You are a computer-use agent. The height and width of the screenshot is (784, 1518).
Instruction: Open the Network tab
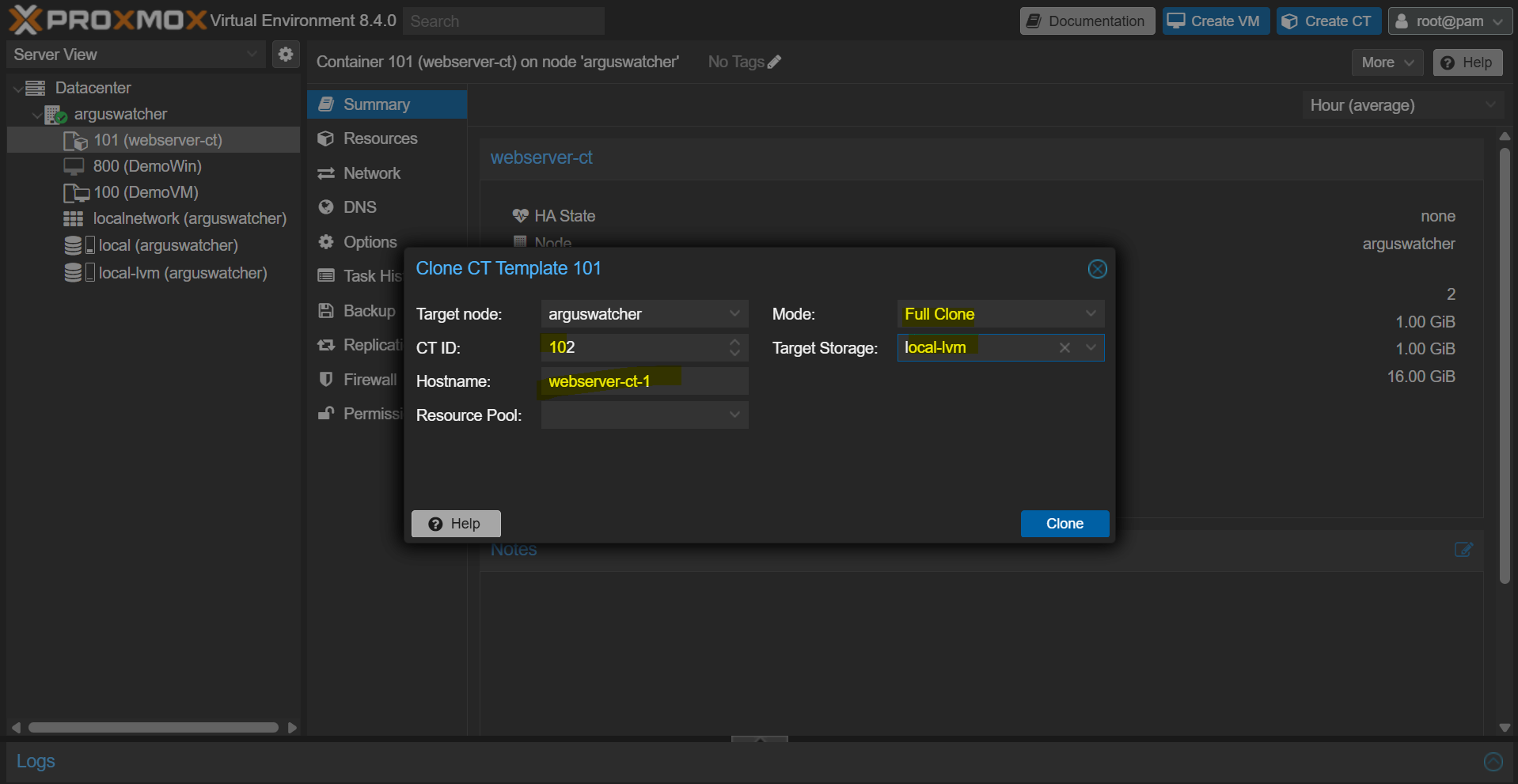click(387, 173)
